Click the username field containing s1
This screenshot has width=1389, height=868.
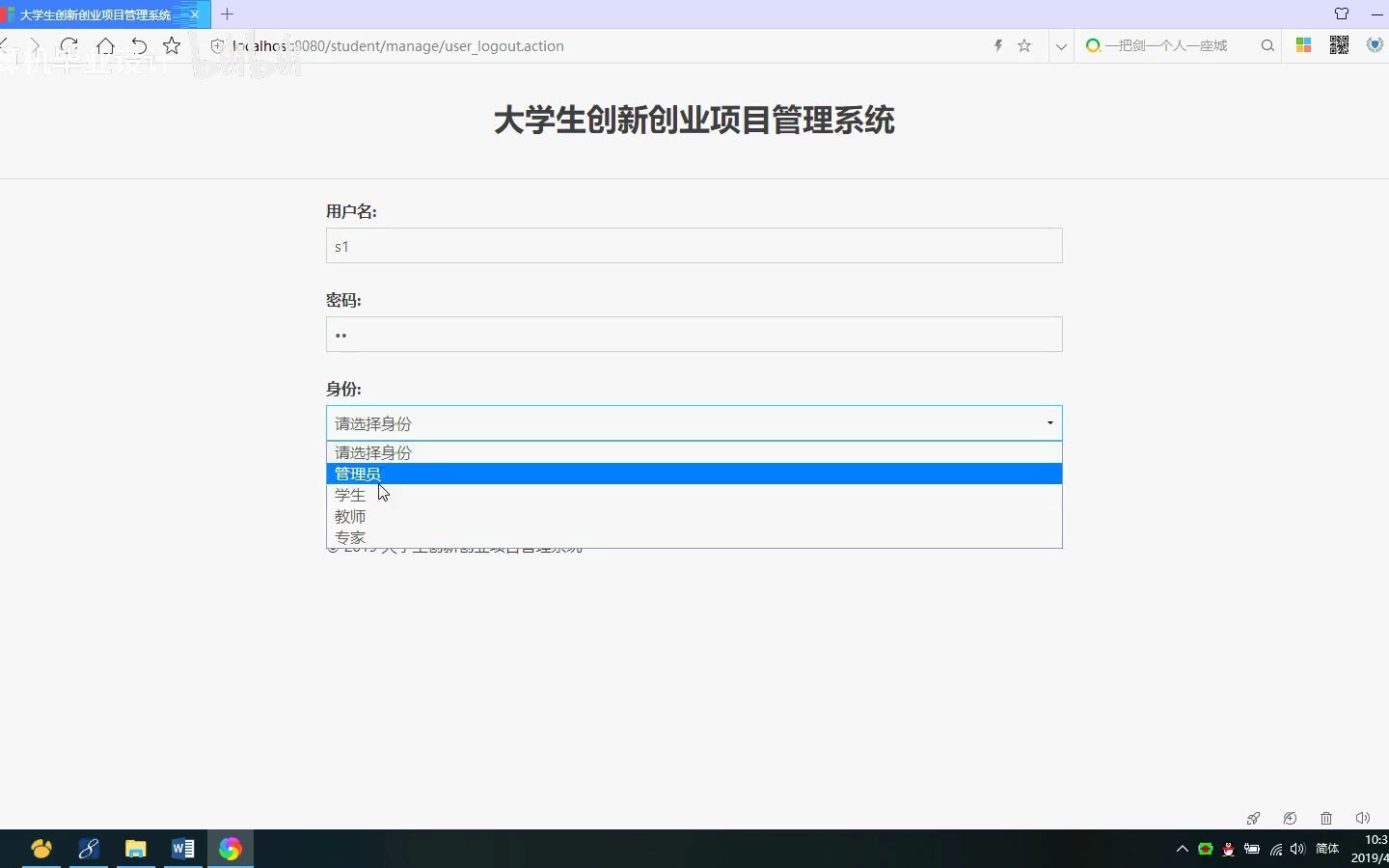pos(693,246)
